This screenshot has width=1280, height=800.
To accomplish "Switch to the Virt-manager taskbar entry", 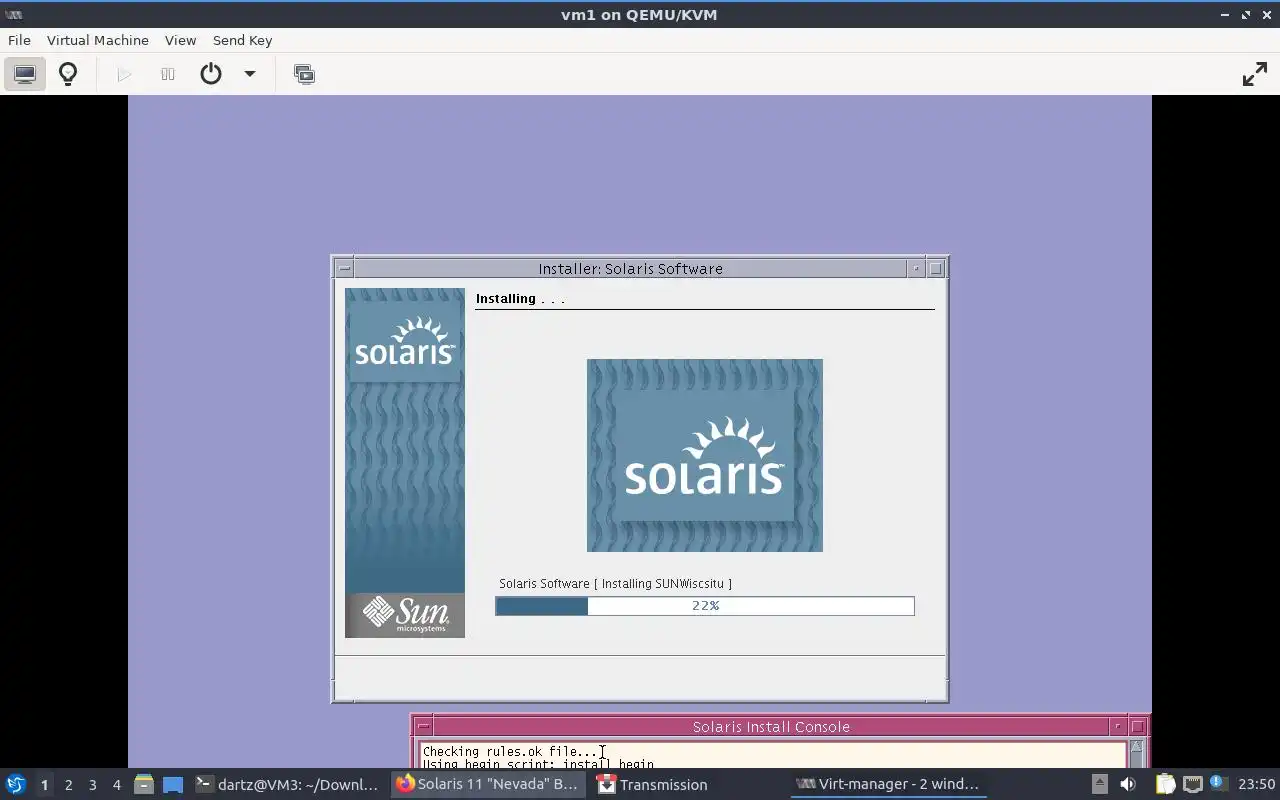I will (888, 784).
